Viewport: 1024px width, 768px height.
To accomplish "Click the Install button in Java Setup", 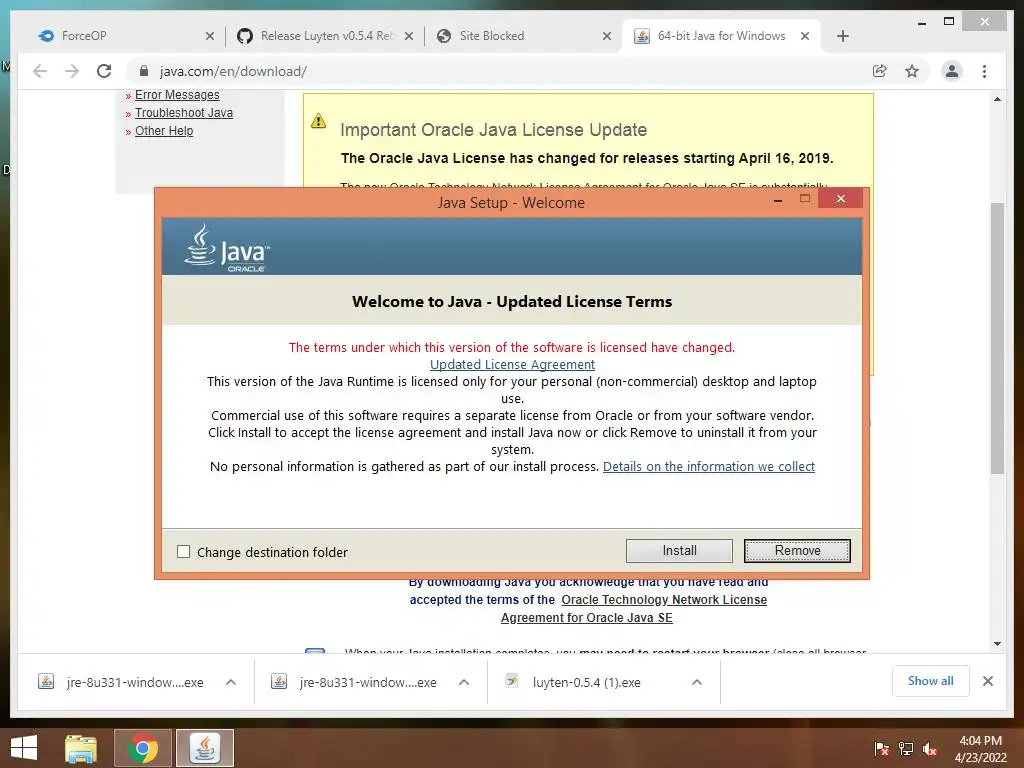I will (679, 551).
